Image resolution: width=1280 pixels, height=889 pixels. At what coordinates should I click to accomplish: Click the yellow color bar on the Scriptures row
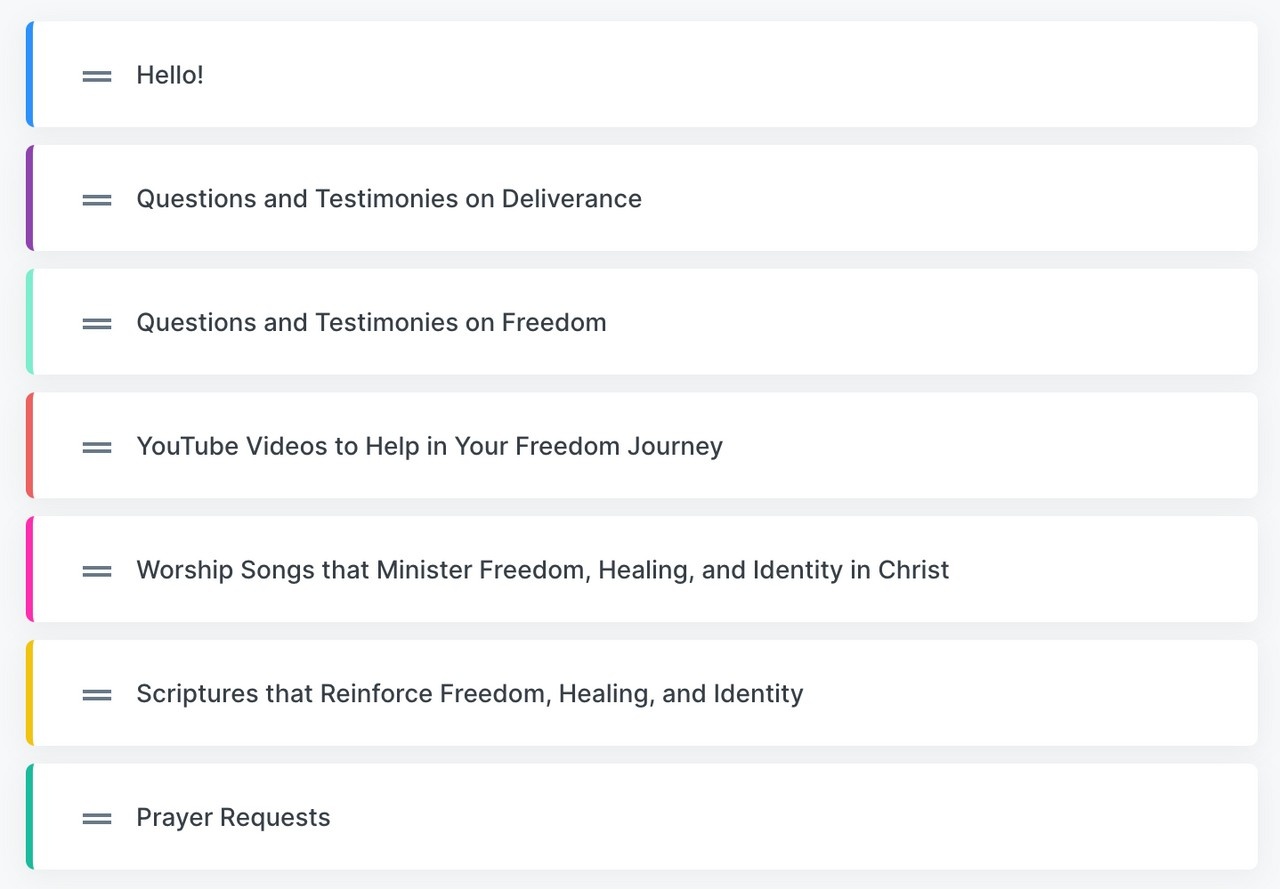coord(30,694)
